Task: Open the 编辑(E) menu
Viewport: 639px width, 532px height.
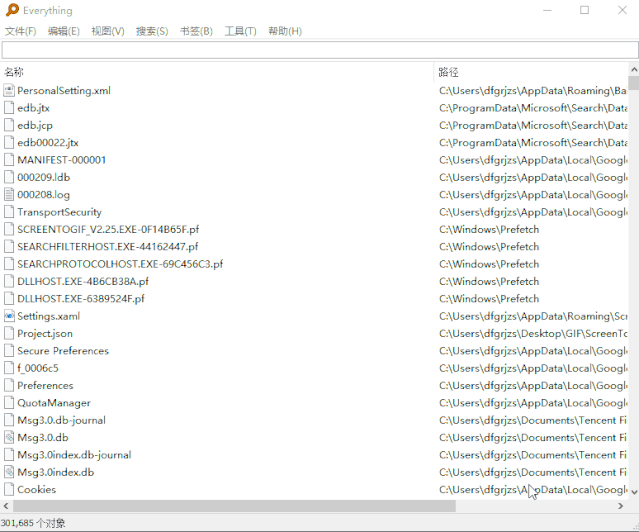Action: [x=64, y=31]
